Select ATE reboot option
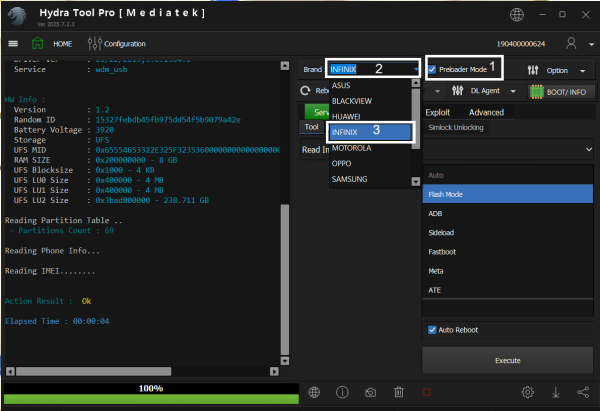Image resolution: width=600 pixels, height=411 pixels. [507, 290]
